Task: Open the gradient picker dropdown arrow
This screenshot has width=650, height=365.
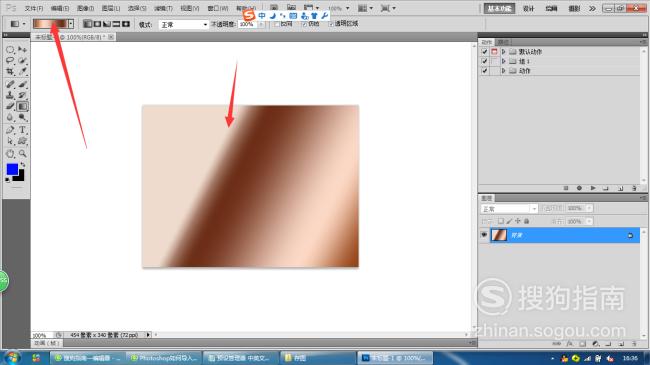Action: (x=71, y=24)
